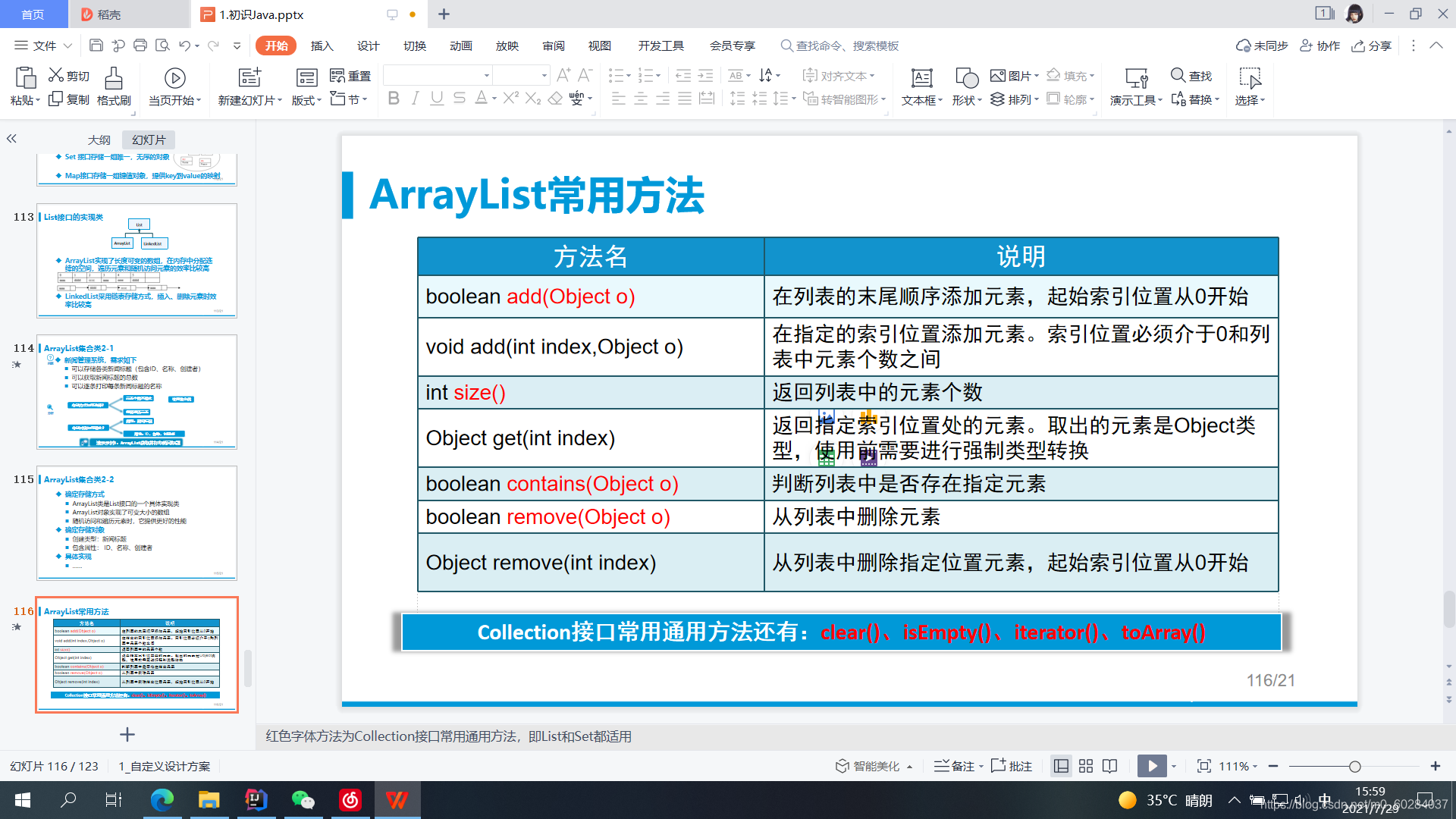
Task: Switch to the 大纲 outline panel tab
Action: 97,140
